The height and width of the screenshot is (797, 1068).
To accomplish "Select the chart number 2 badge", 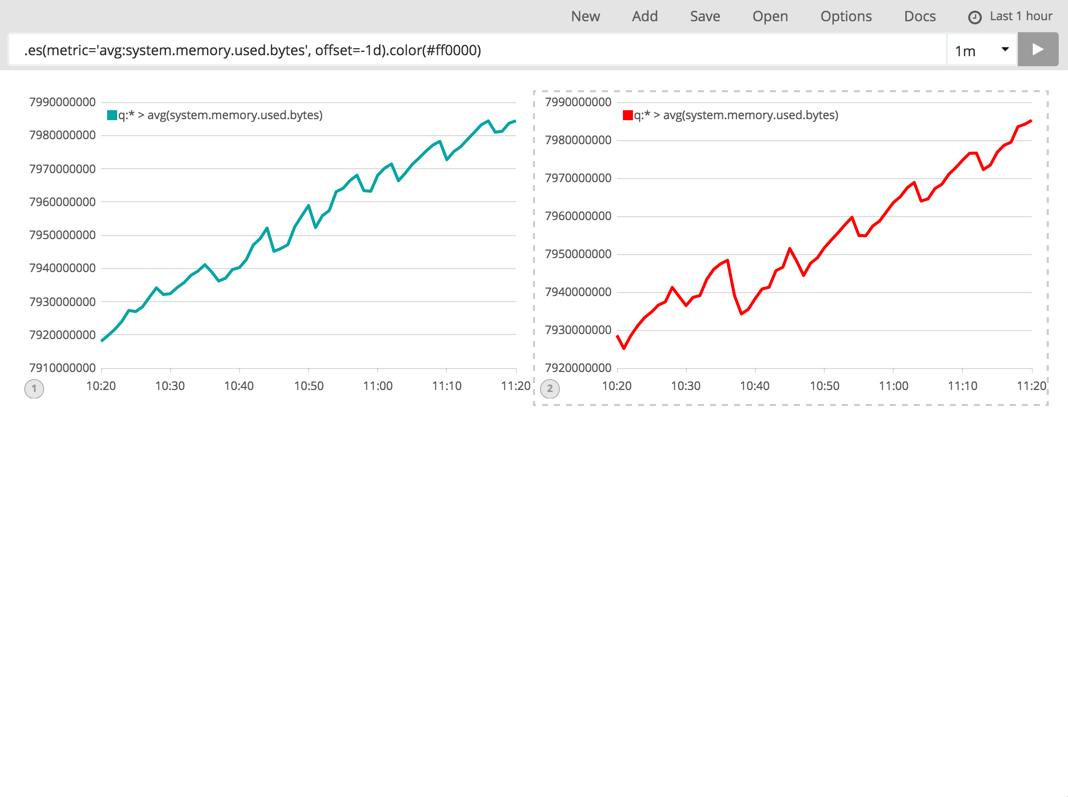I will tap(550, 388).
